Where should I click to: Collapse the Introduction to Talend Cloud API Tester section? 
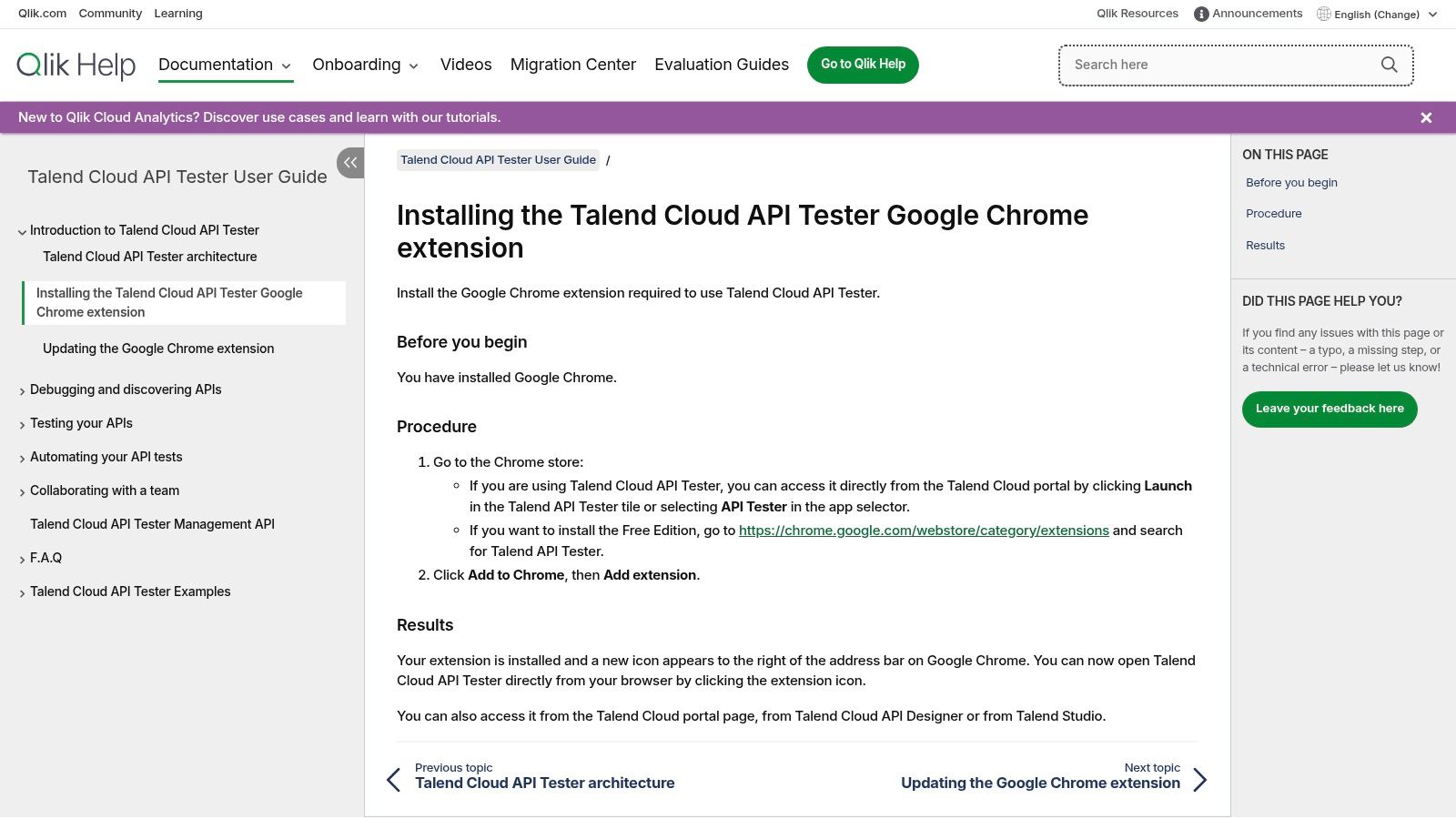point(21,232)
